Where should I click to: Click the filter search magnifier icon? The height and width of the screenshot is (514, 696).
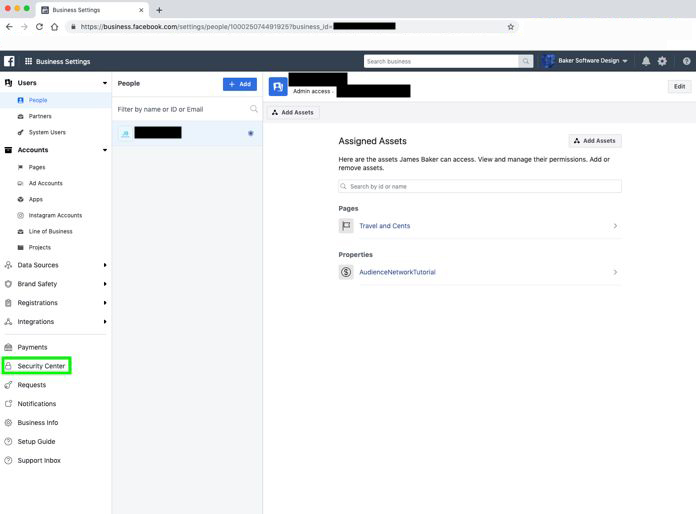click(253, 109)
